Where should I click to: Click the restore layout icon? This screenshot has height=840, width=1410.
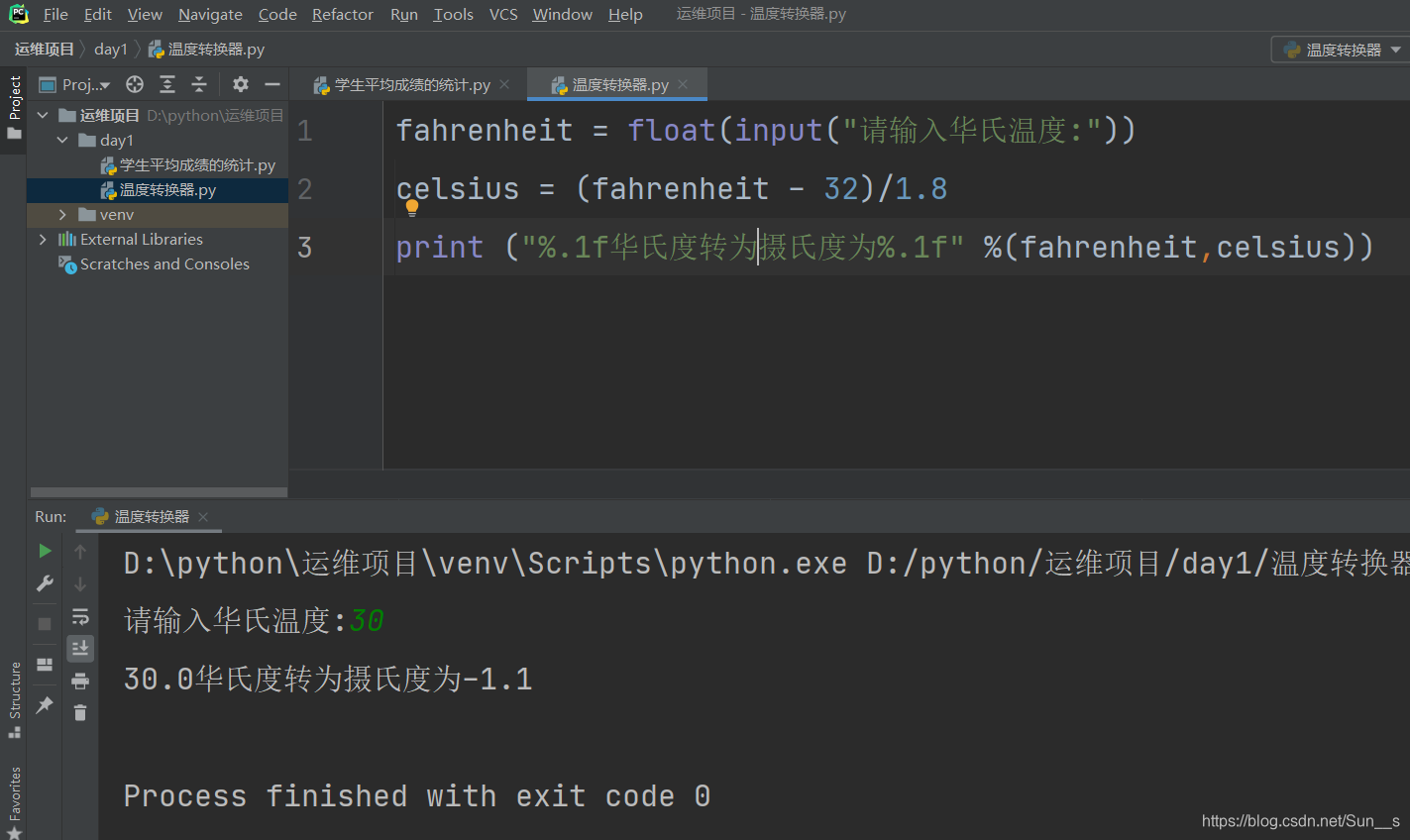tap(45, 665)
